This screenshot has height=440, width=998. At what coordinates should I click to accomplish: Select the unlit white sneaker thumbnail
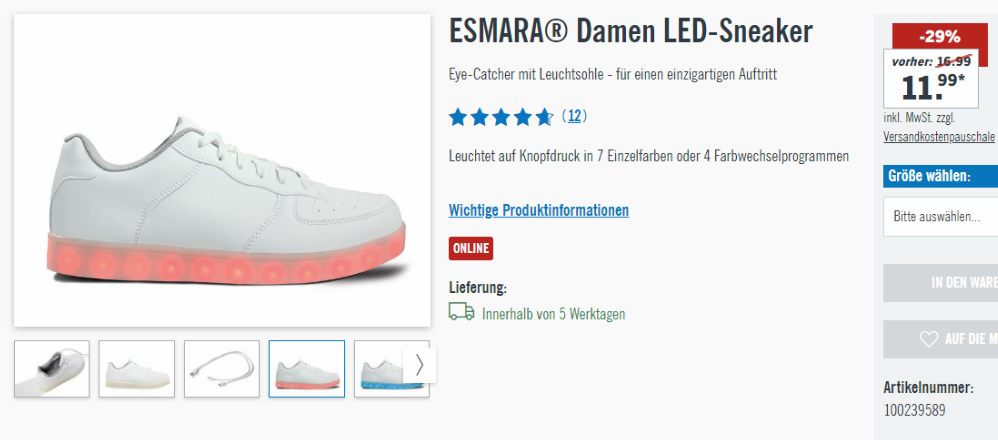tap(137, 369)
